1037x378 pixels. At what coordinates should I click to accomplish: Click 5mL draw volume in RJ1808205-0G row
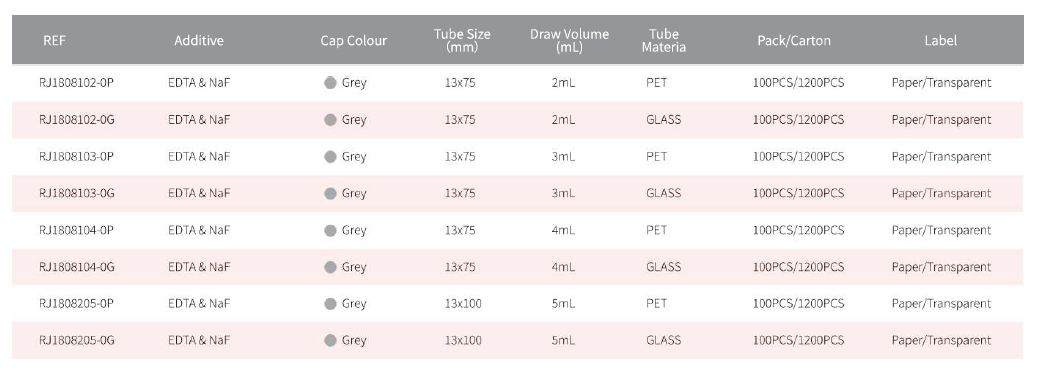pyautogui.click(x=563, y=341)
